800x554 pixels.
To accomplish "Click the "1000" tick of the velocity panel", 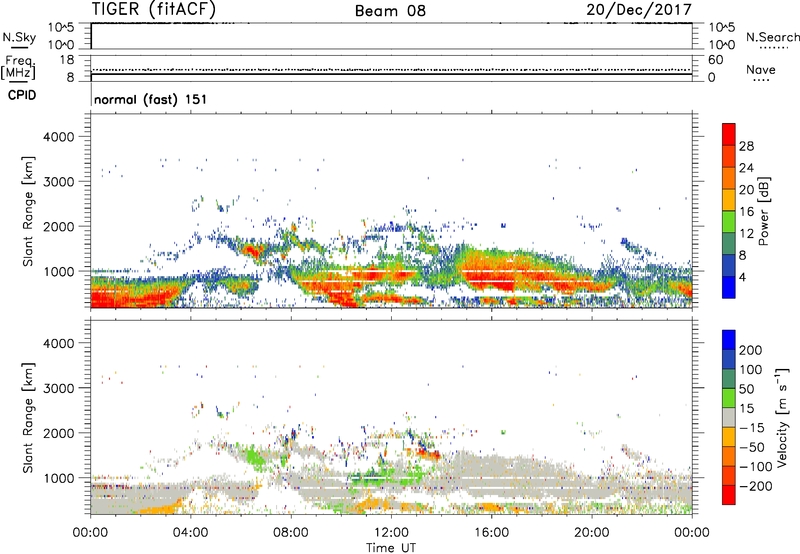I will pos(59,478).
